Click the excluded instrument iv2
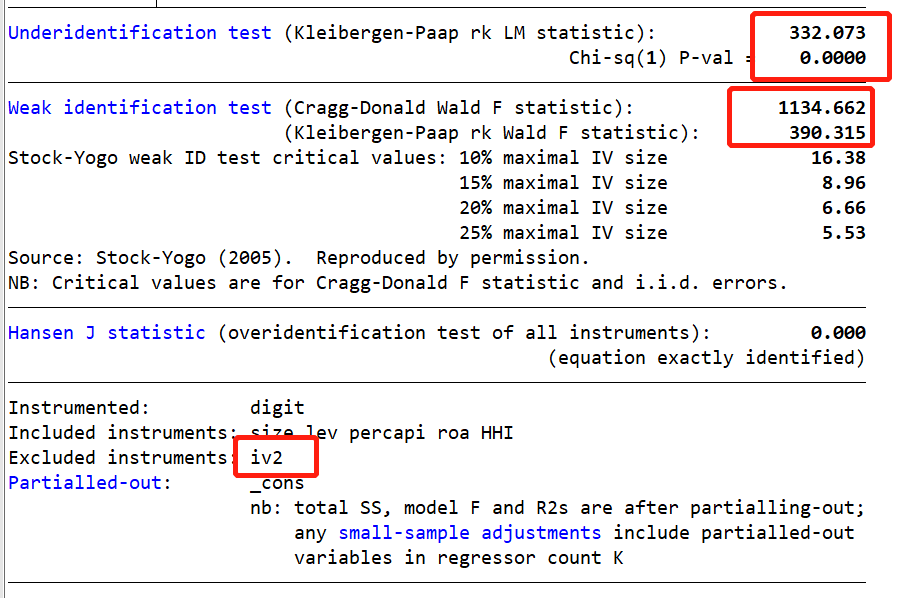The width and height of the screenshot is (917, 598). [x=267, y=458]
